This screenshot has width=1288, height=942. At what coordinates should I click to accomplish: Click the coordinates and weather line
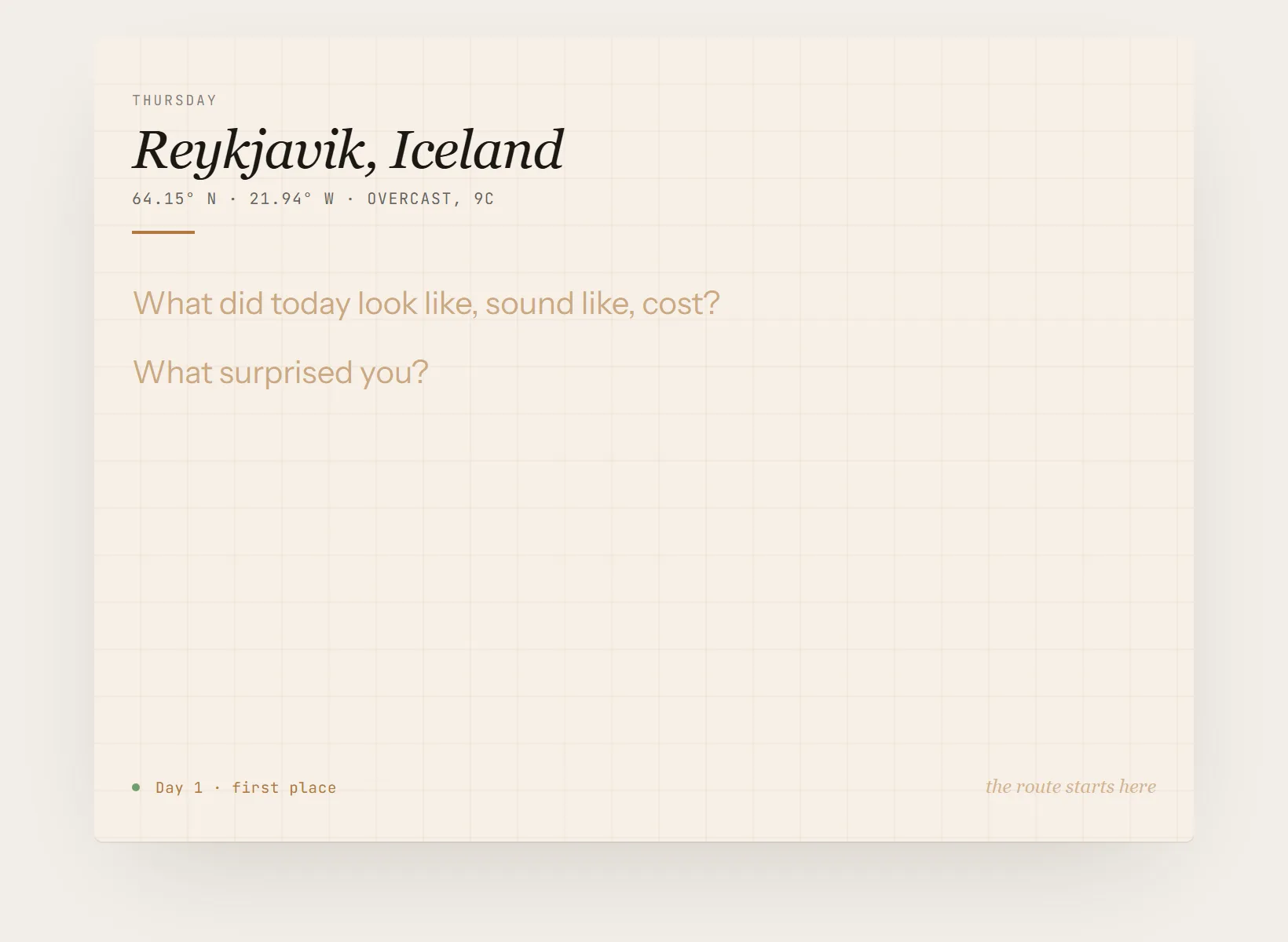click(x=313, y=199)
